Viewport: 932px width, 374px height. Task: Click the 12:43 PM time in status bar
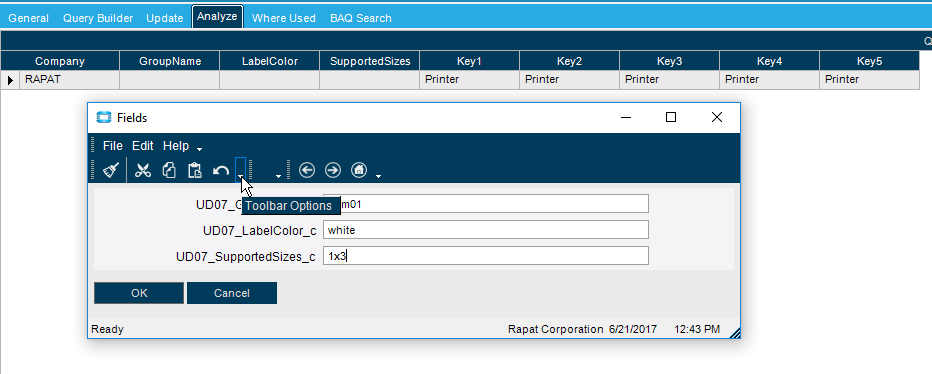pyautogui.click(x=697, y=329)
